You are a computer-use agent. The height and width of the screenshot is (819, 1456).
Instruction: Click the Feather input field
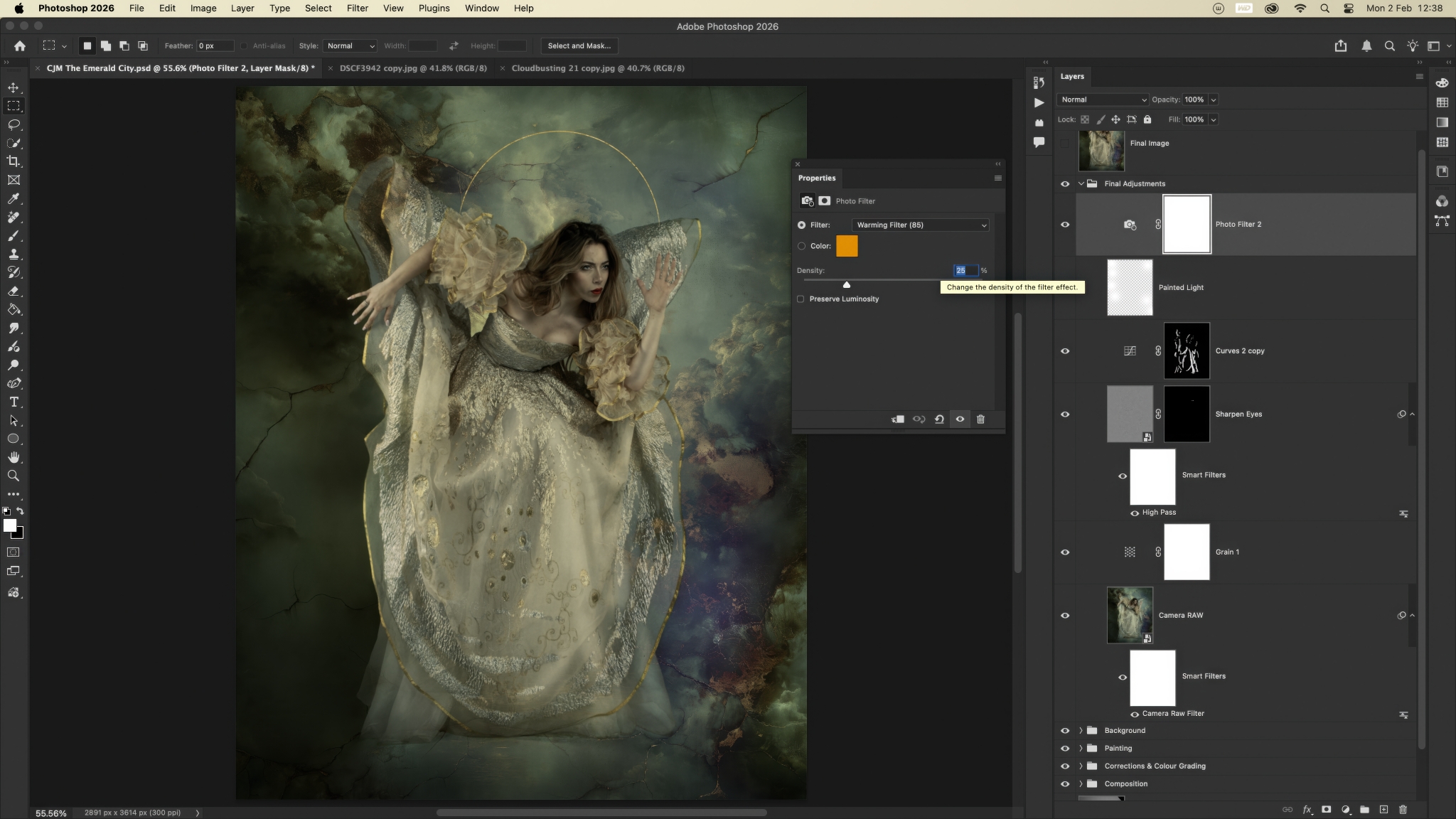coord(215,45)
